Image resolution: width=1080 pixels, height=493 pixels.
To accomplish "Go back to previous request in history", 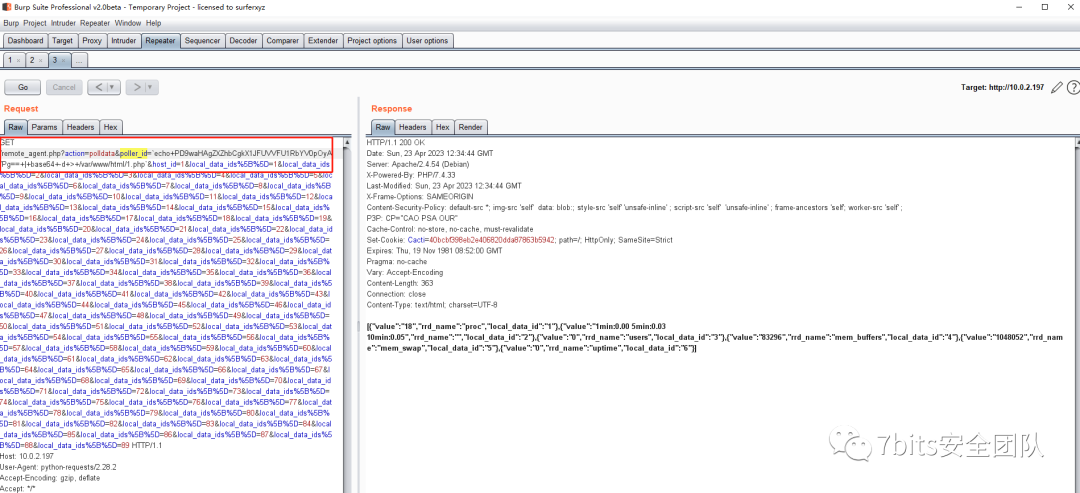I will coord(98,87).
